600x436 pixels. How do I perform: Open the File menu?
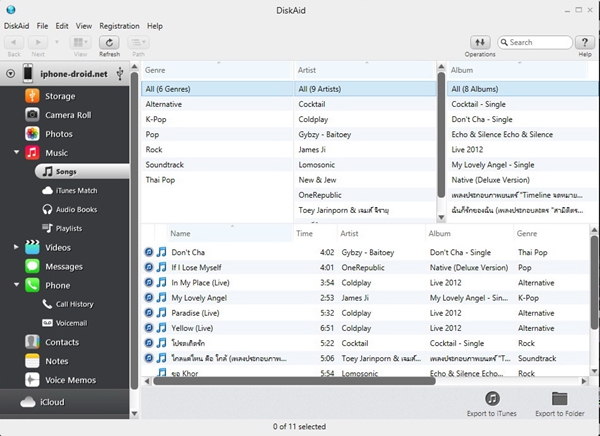coord(42,26)
